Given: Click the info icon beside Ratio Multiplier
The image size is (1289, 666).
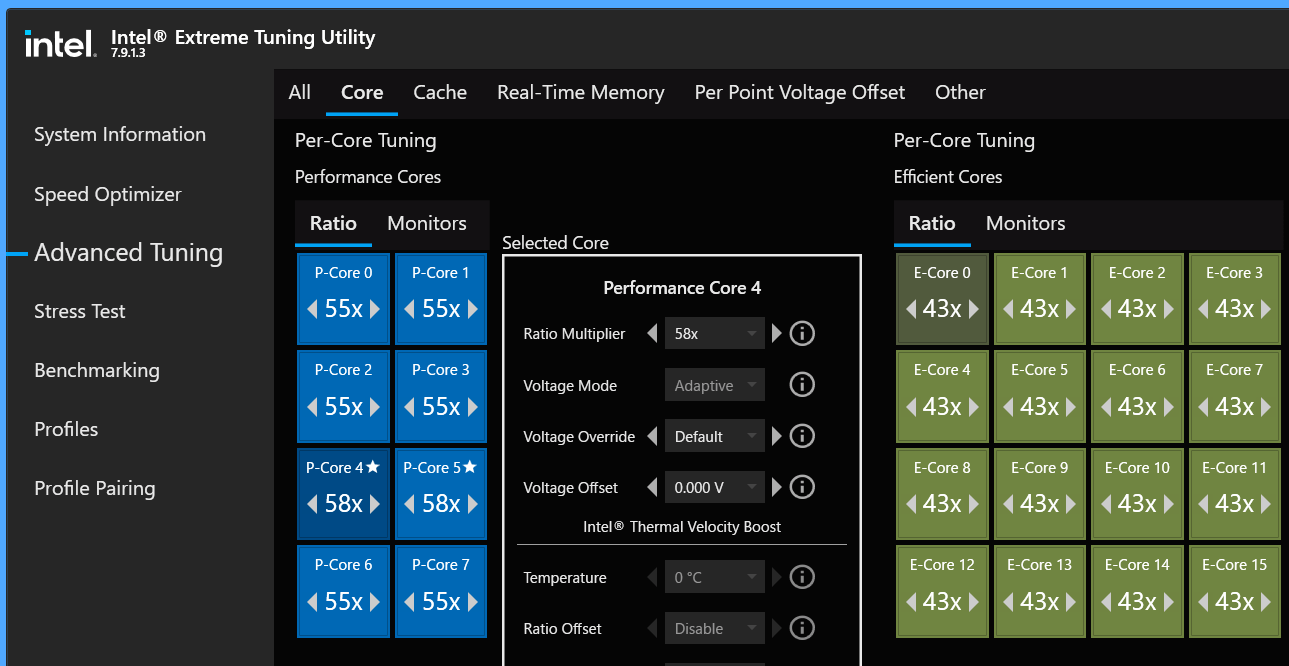Looking at the screenshot, I should point(802,333).
